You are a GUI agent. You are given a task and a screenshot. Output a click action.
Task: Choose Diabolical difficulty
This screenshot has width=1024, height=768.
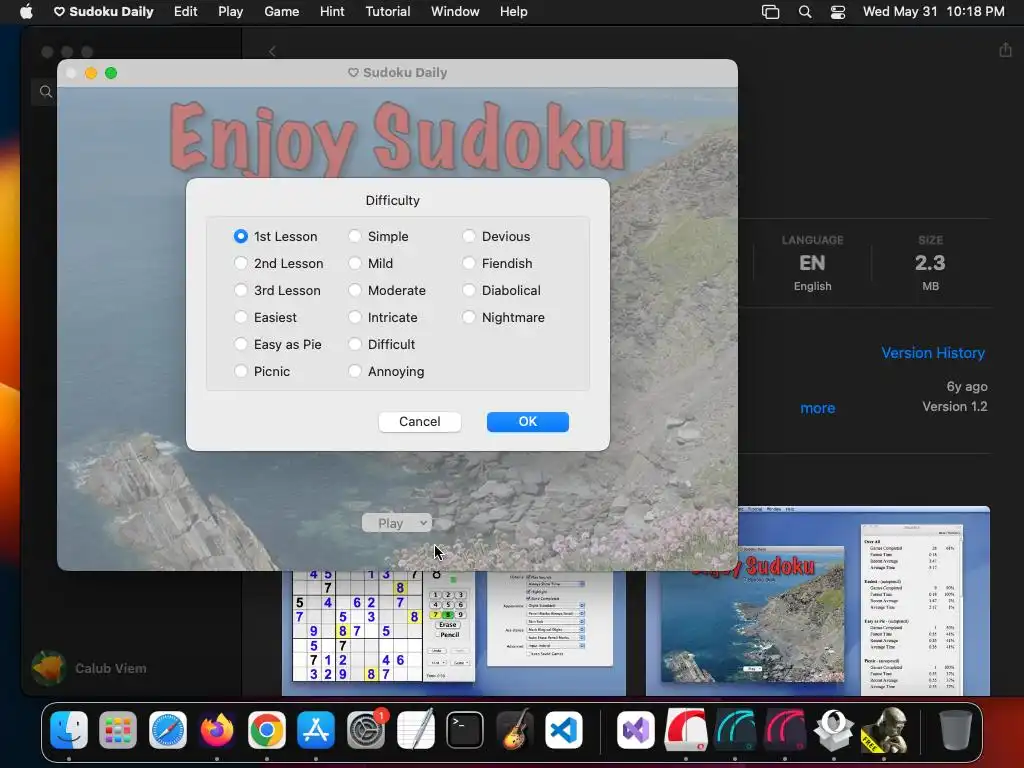click(x=468, y=290)
